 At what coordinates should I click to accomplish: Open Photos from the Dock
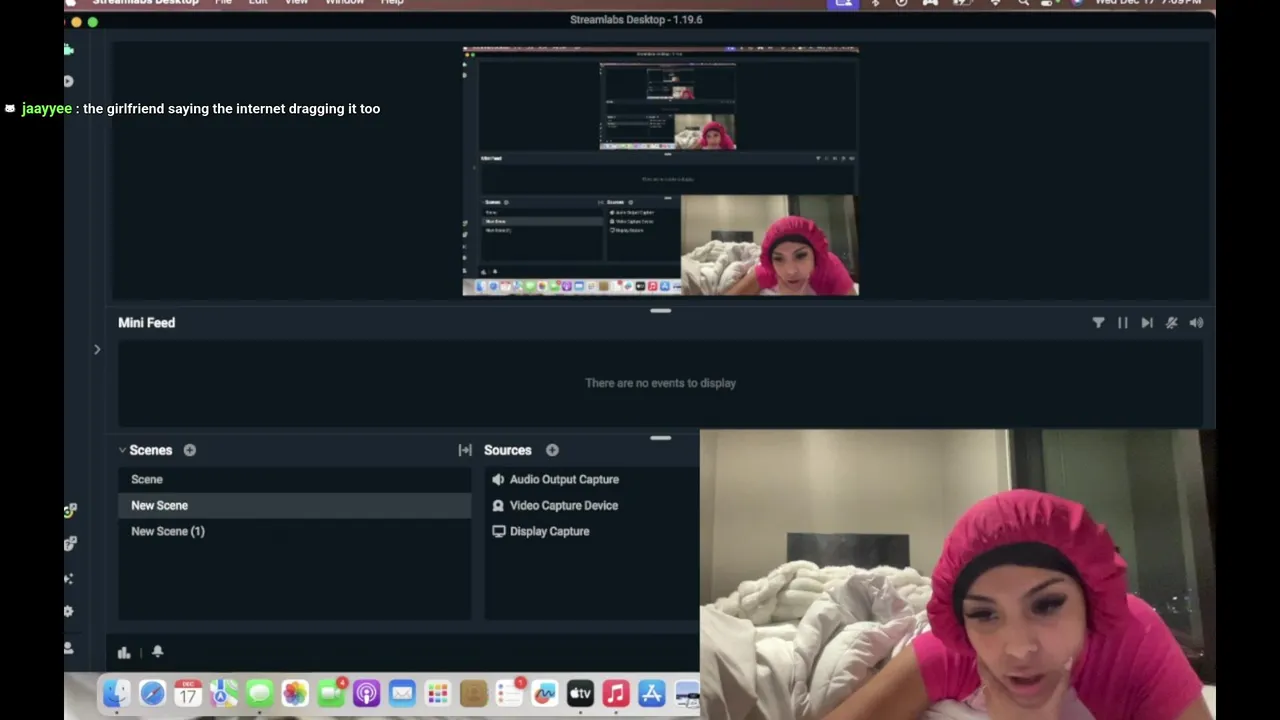click(x=295, y=693)
